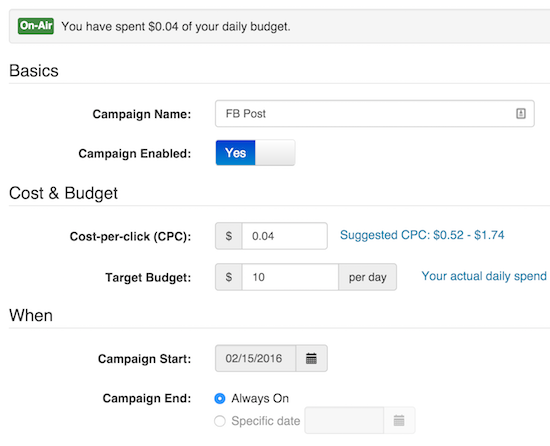Image resolution: width=550 pixels, height=446 pixels.
Task: Click the Cost-per-click value field
Action: [x=285, y=236]
